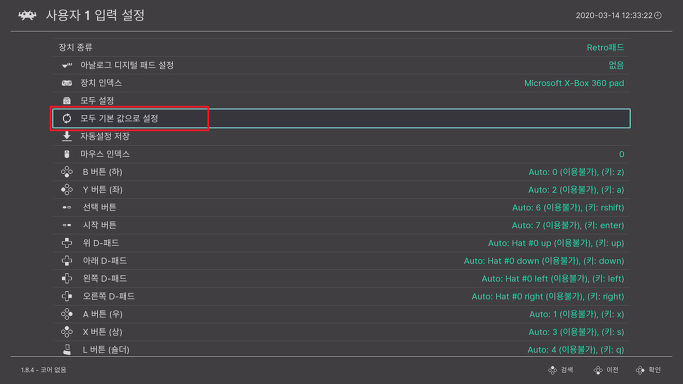Click the reset icon beside 모두 기본 값으로 설정
The width and height of the screenshot is (683, 384).
[x=67, y=118]
